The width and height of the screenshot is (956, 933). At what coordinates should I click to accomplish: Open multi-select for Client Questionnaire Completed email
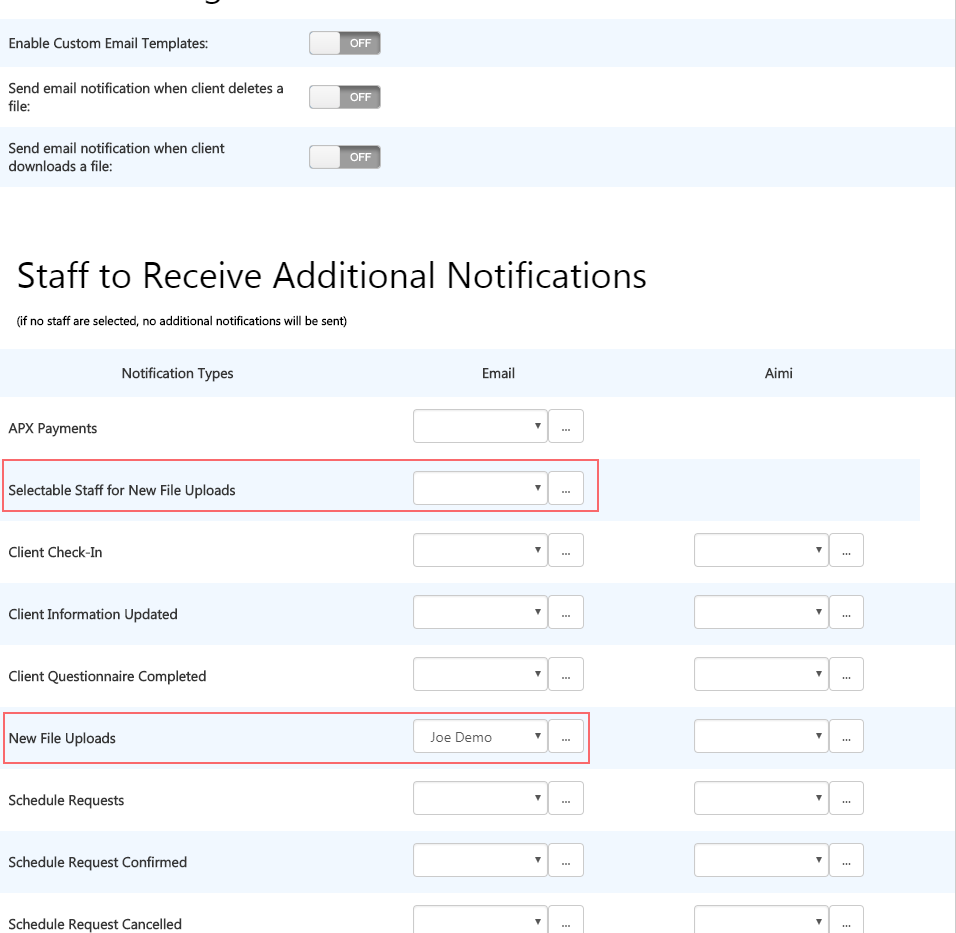click(566, 674)
